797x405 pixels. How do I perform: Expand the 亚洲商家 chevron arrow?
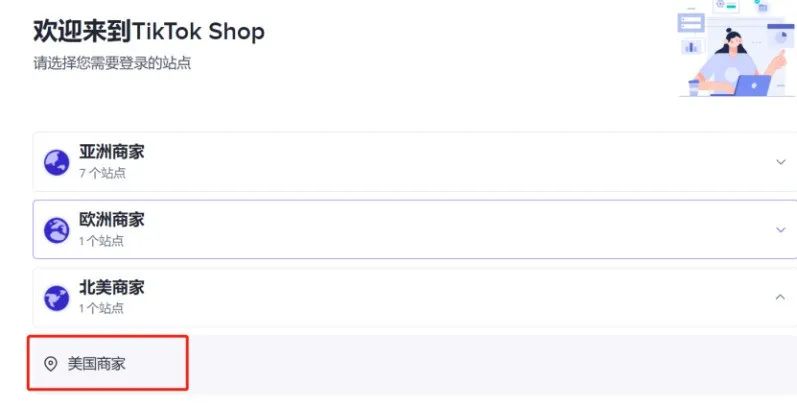tap(780, 162)
